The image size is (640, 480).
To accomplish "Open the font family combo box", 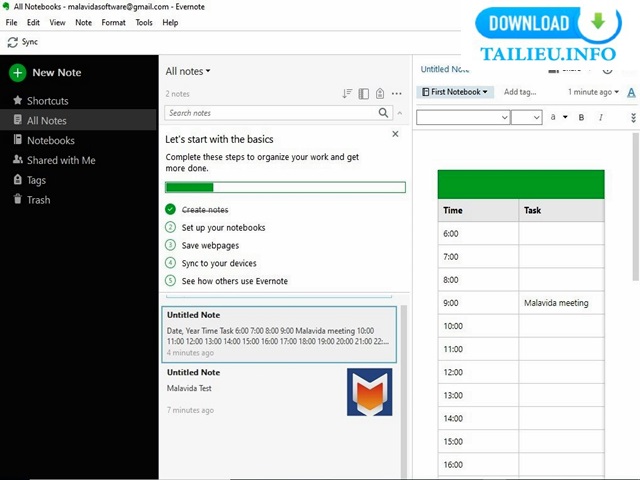I will click(463, 118).
